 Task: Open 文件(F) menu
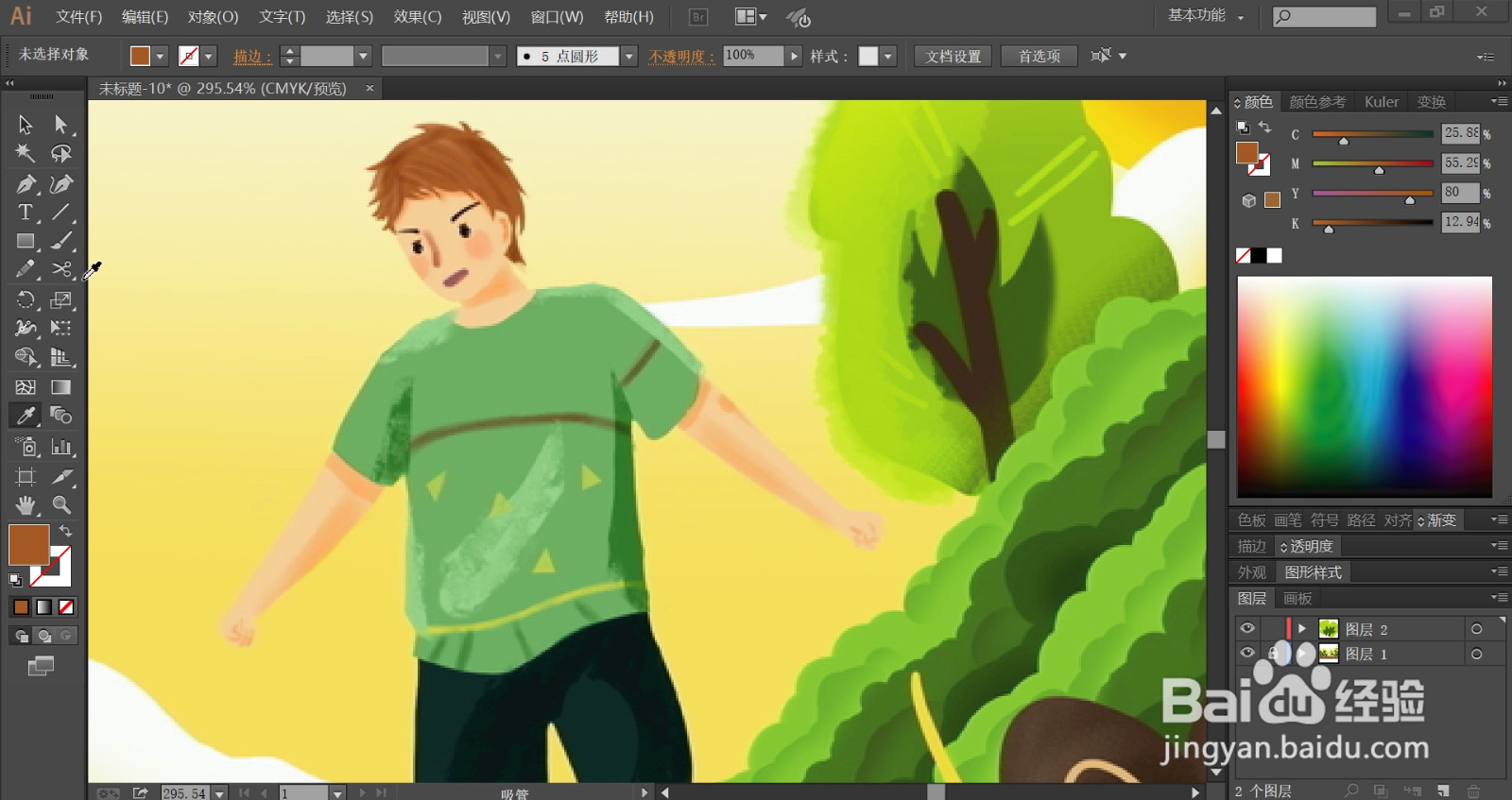(x=78, y=17)
